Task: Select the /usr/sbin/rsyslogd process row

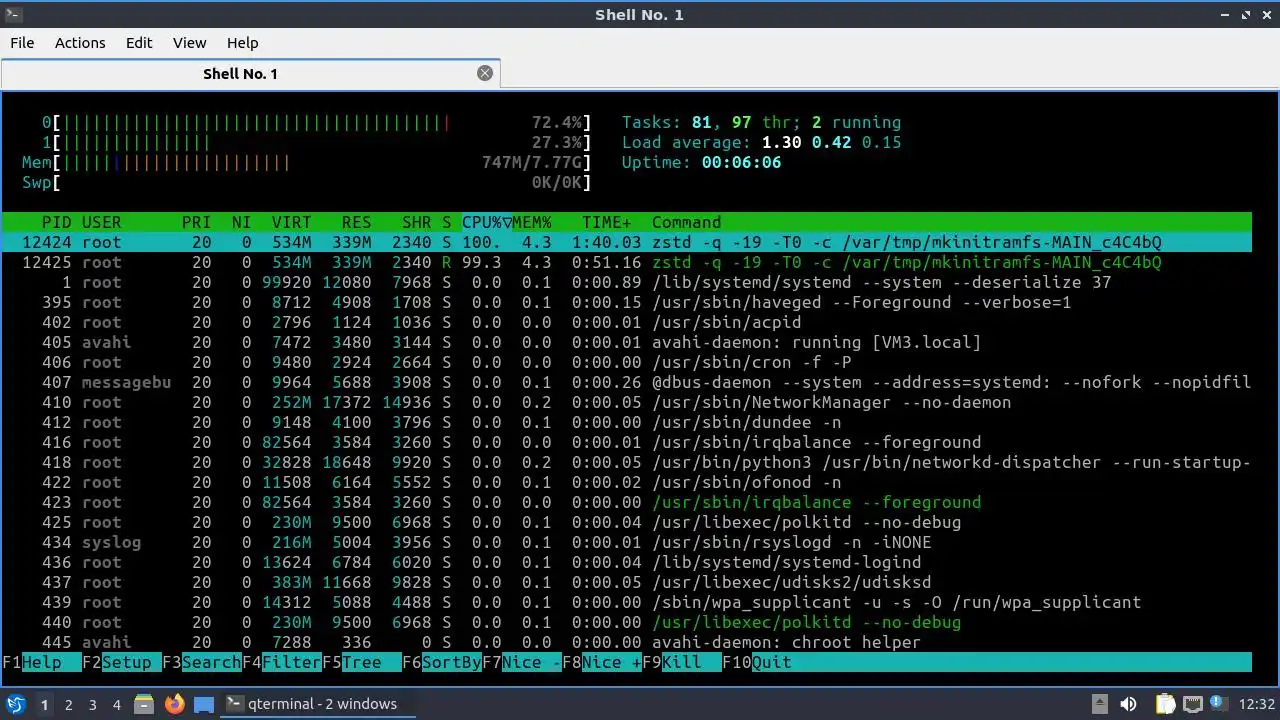Action: click(627, 542)
